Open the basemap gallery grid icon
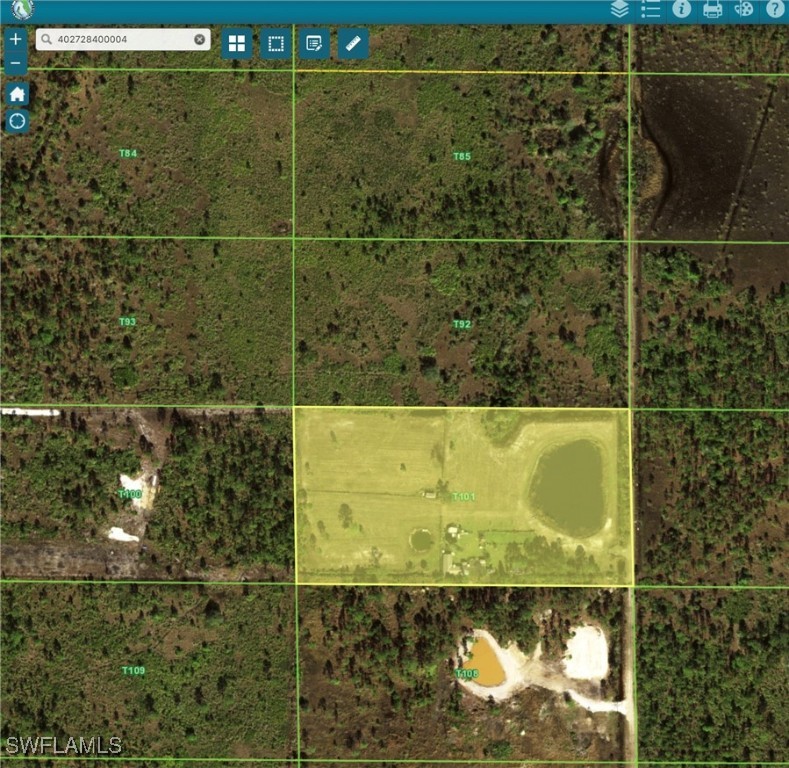Screen dimensions: 789x768 tap(237, 44)
